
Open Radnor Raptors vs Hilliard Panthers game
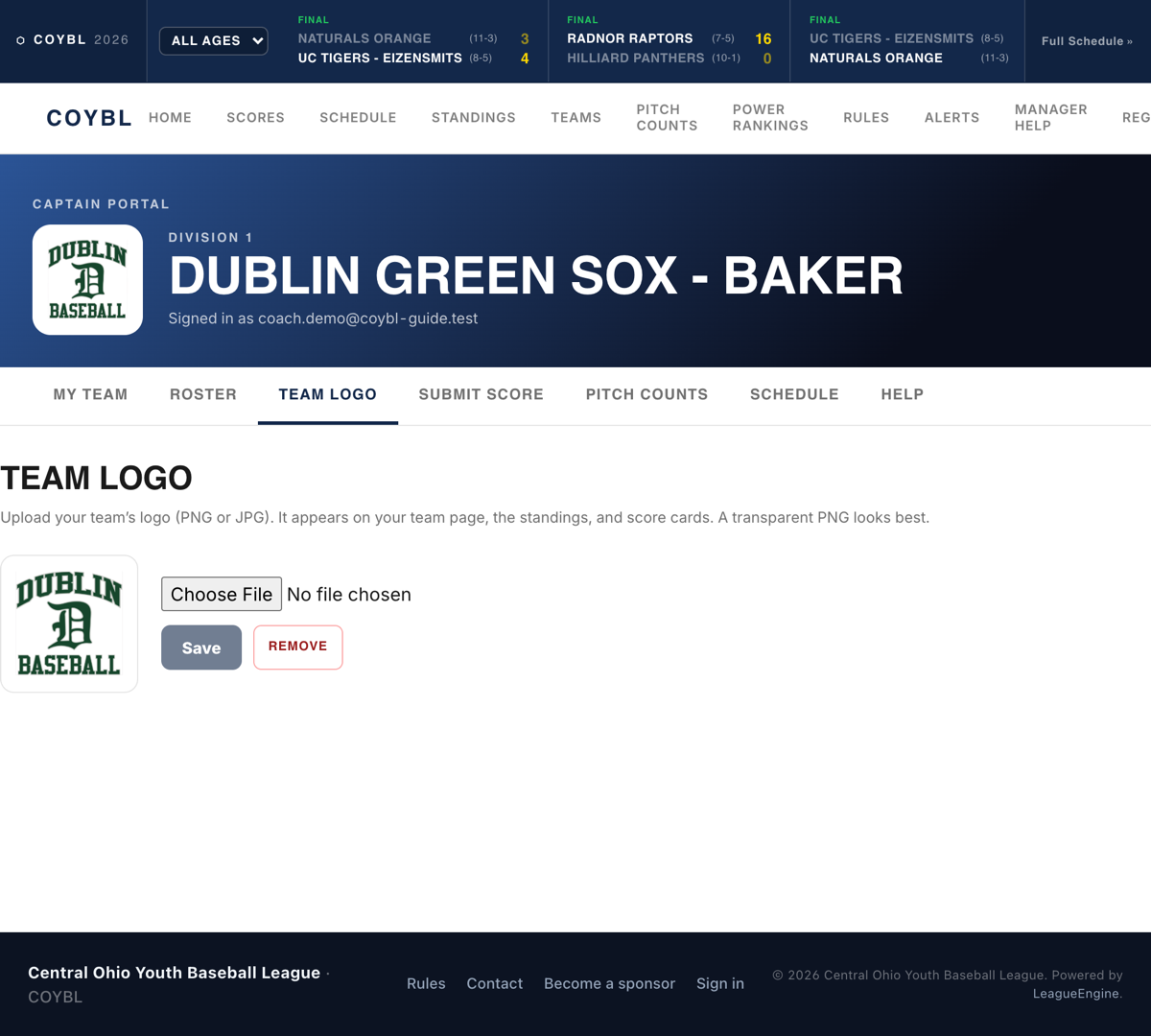tap(669, 41)
